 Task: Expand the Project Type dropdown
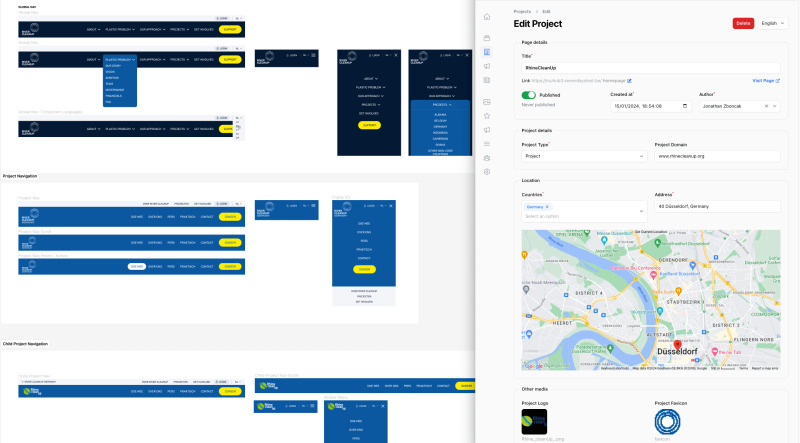tap(584, 156)
